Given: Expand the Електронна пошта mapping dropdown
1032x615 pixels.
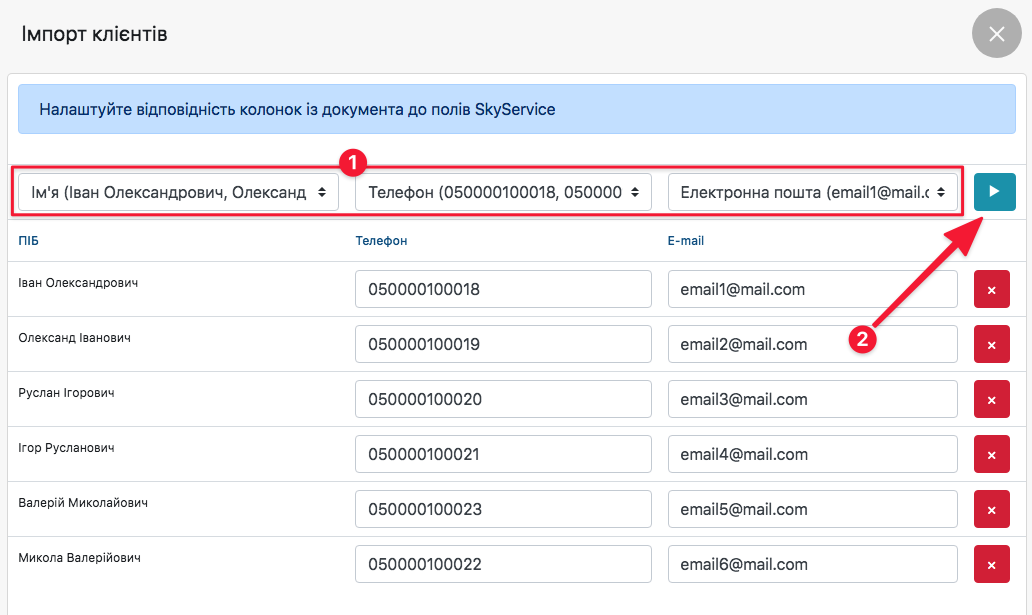Looking at the screenshot, I should tap(812, 192).
